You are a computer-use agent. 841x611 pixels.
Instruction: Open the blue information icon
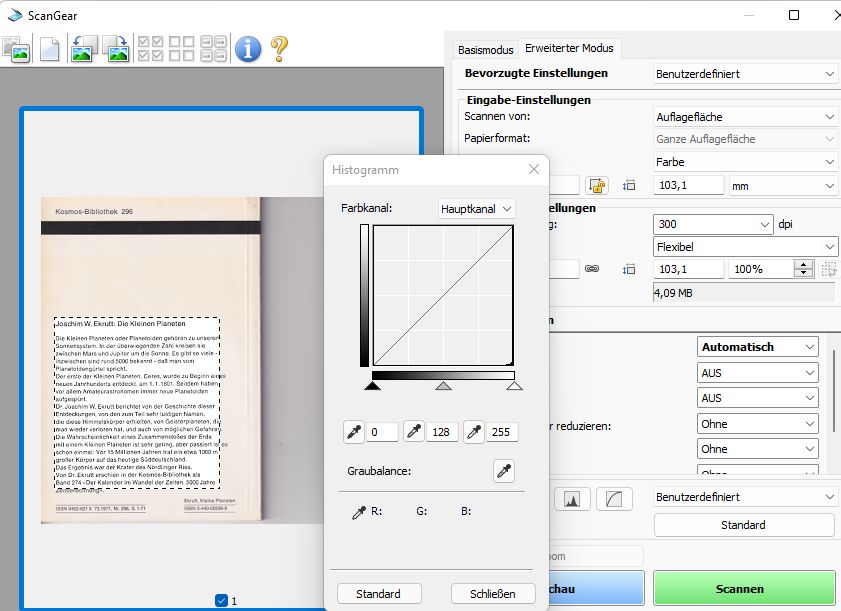click(248, 49)
